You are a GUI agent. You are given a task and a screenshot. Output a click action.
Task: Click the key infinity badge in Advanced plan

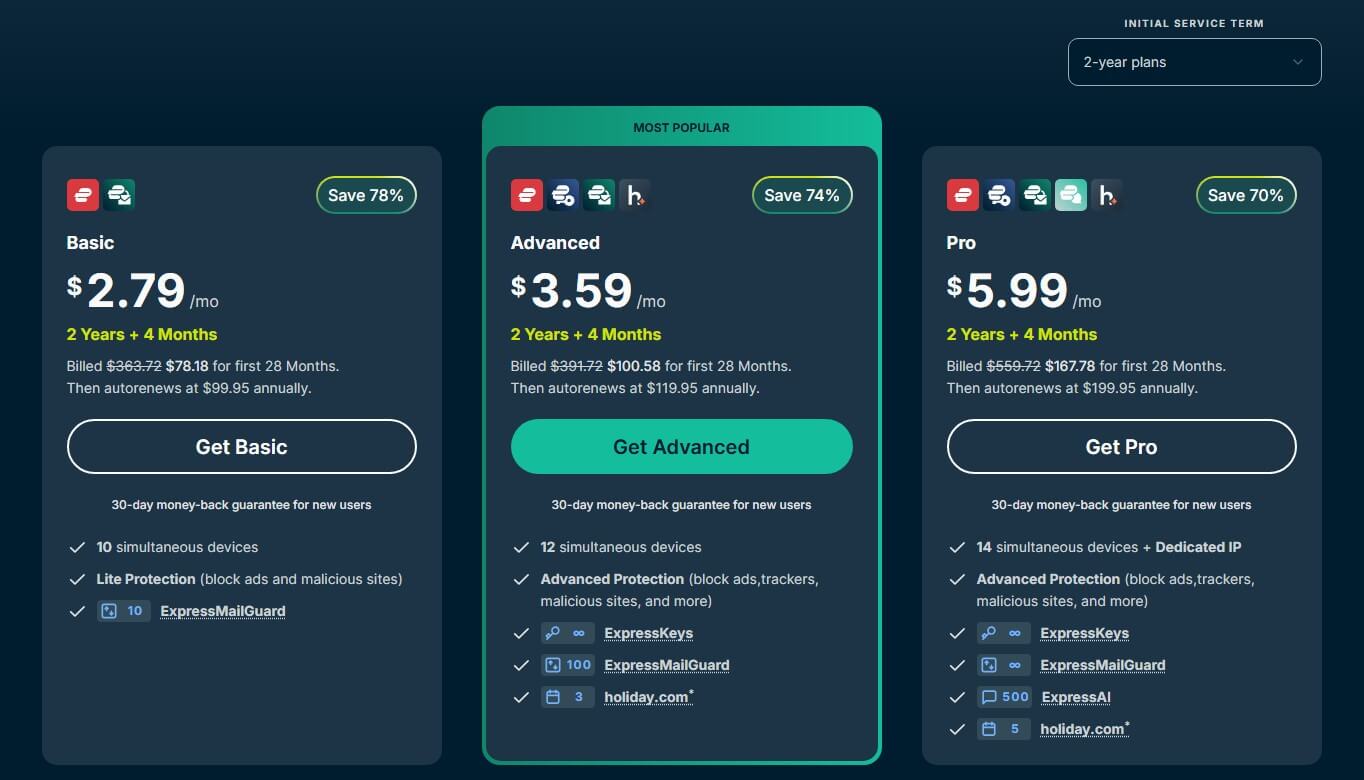point(568,633)
